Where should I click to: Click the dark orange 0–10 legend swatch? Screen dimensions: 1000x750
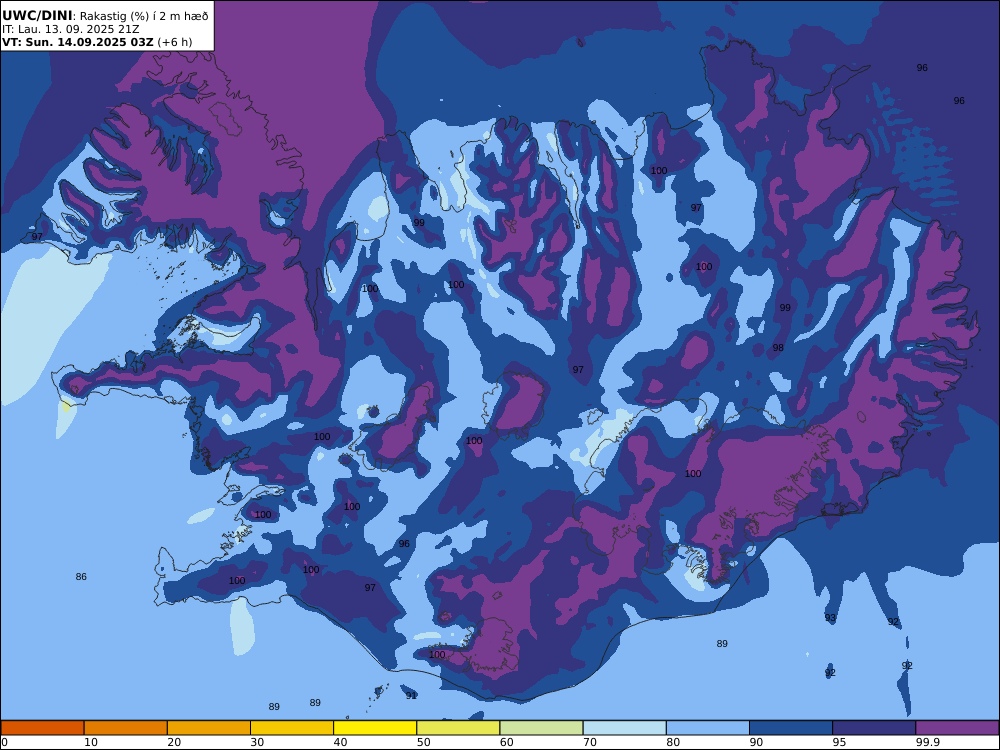[43, 728]
